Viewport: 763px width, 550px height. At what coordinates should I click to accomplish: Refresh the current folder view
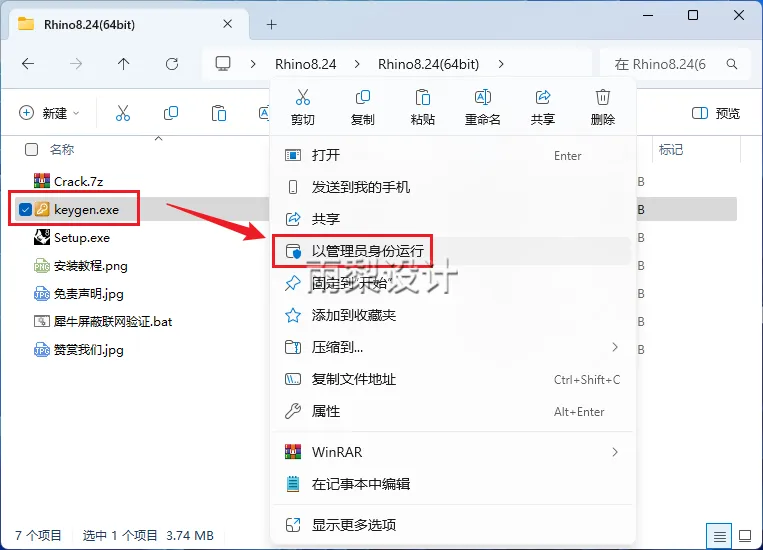pyautogui.click(x=172, y=64)
